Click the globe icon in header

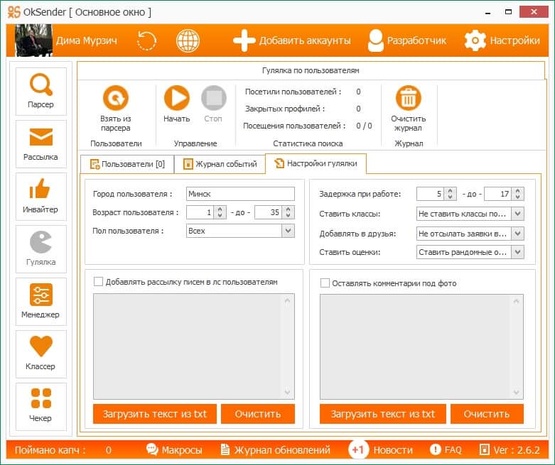click(x=188, y=41)
